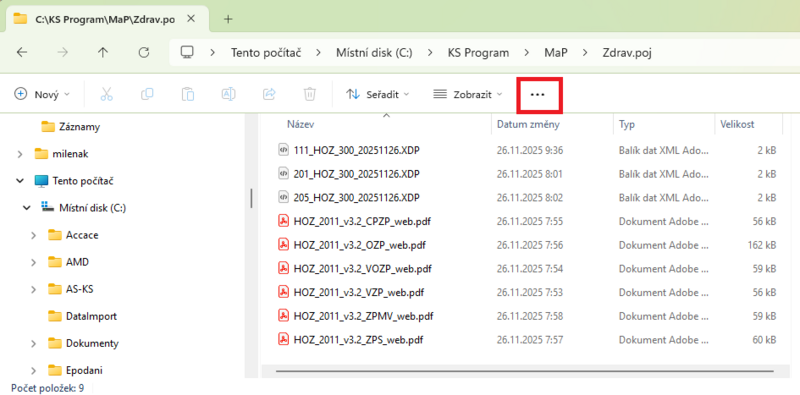Open chevron after Tento počítač breadcrumb
The height and width of the screenshot is (395, 800).
[x=318, y=53]
